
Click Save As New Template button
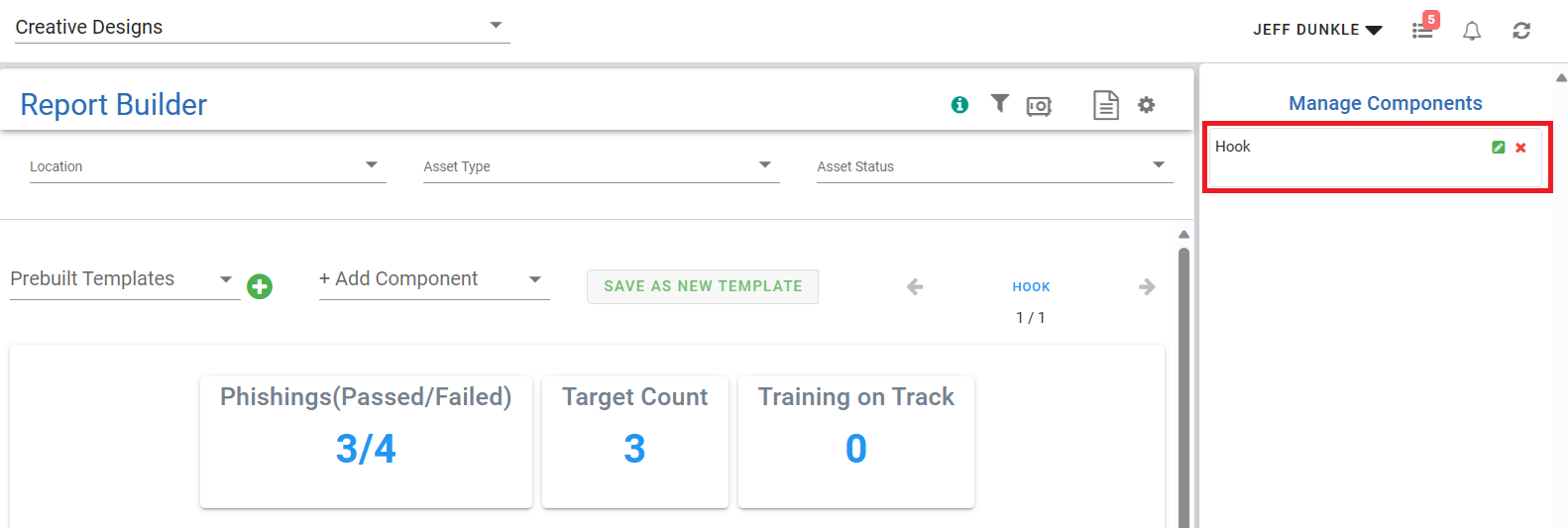click(703, 286)
